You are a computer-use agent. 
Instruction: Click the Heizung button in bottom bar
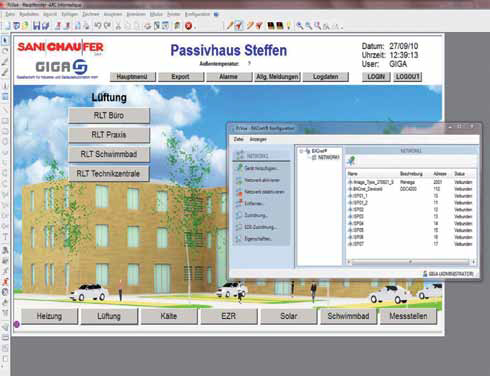[x=49, y=316]
